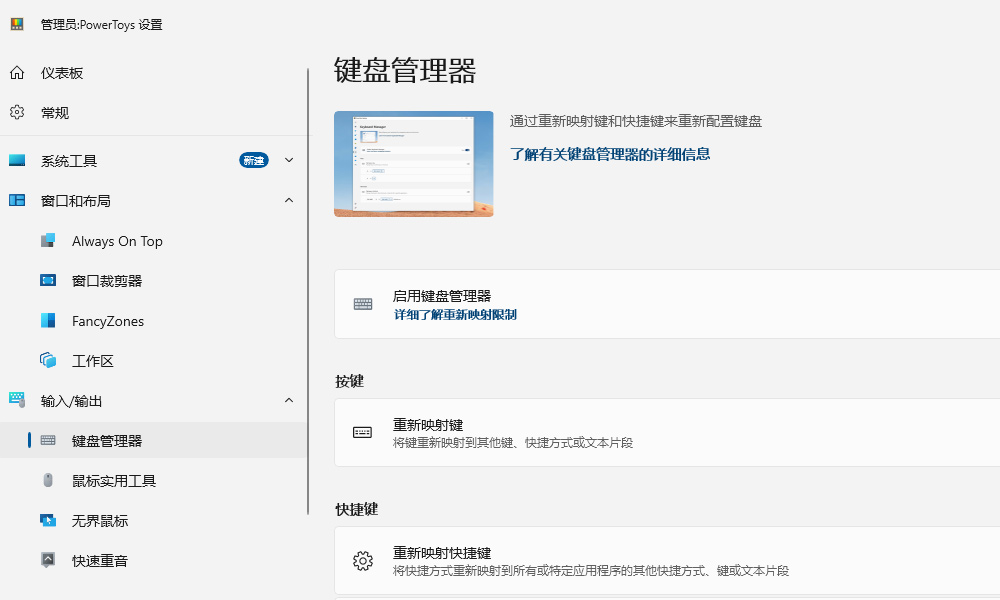Click the 快捷键 section header

(357, 509)
